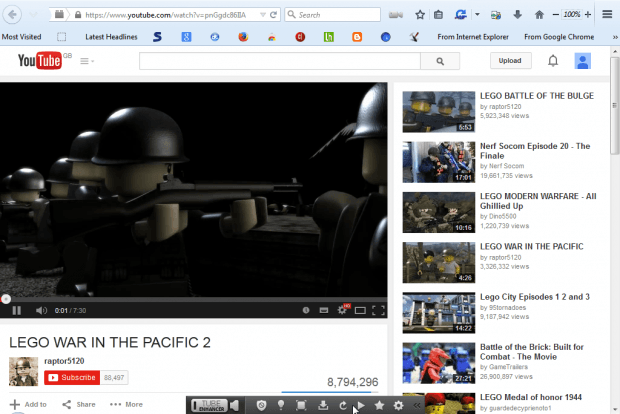Open the video player settings gear
The height and width of the screenshot is (414, 620).
click(x=341, y=310)
